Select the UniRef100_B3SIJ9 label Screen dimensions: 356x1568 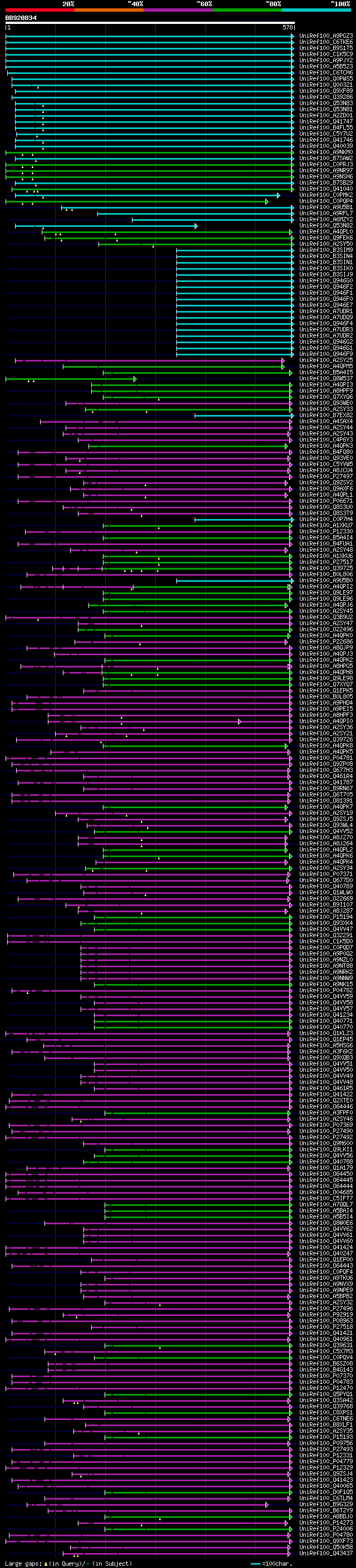[325, 275]
